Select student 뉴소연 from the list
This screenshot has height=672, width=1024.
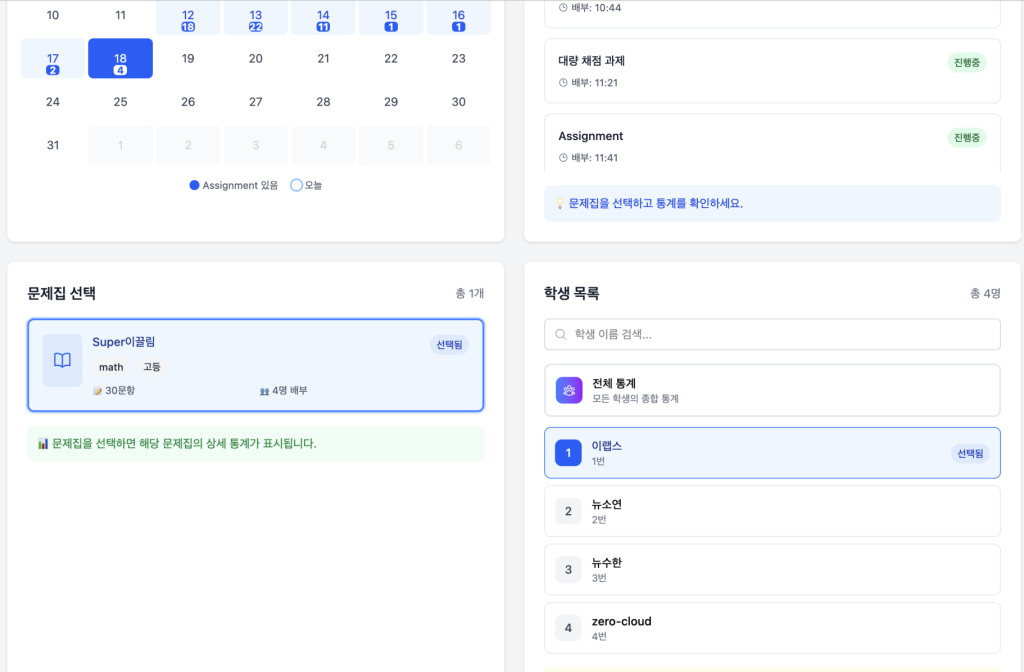[x=772, y=511]
